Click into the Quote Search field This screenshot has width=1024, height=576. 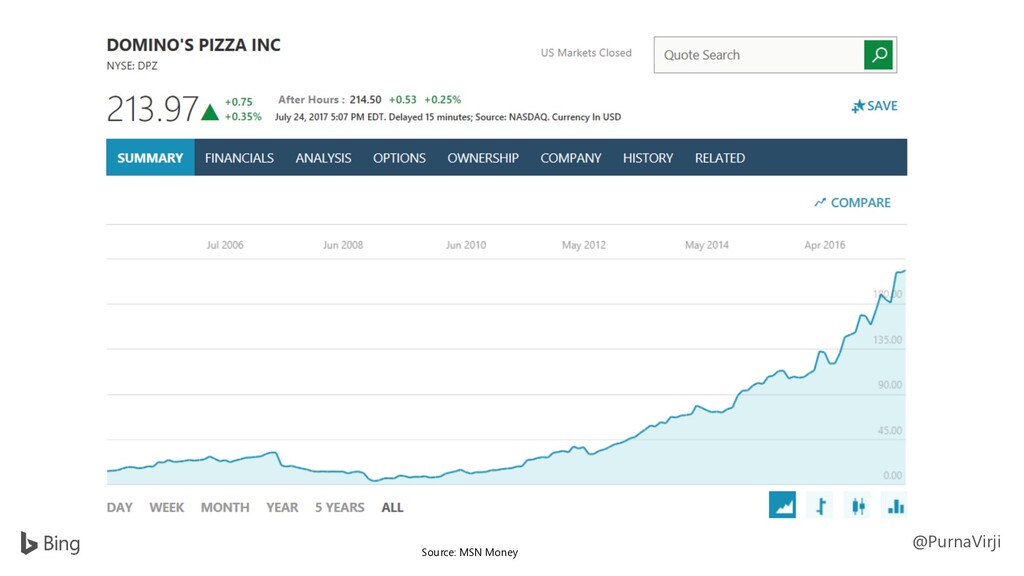coord(759,55)
